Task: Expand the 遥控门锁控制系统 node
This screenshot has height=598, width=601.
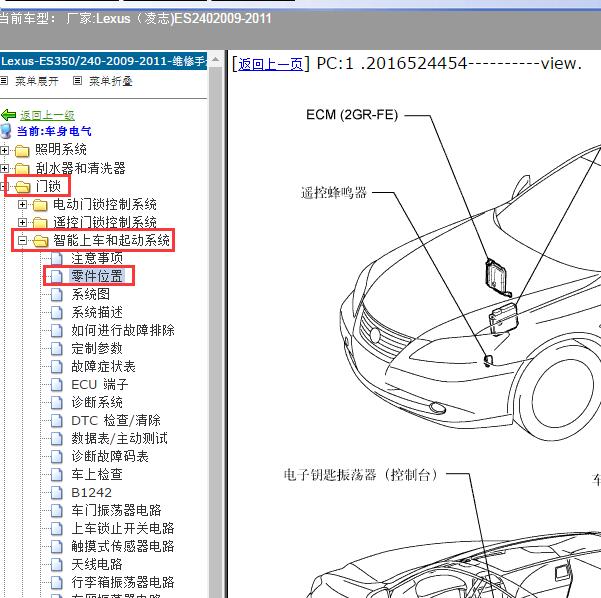Action: pos(22,222)
